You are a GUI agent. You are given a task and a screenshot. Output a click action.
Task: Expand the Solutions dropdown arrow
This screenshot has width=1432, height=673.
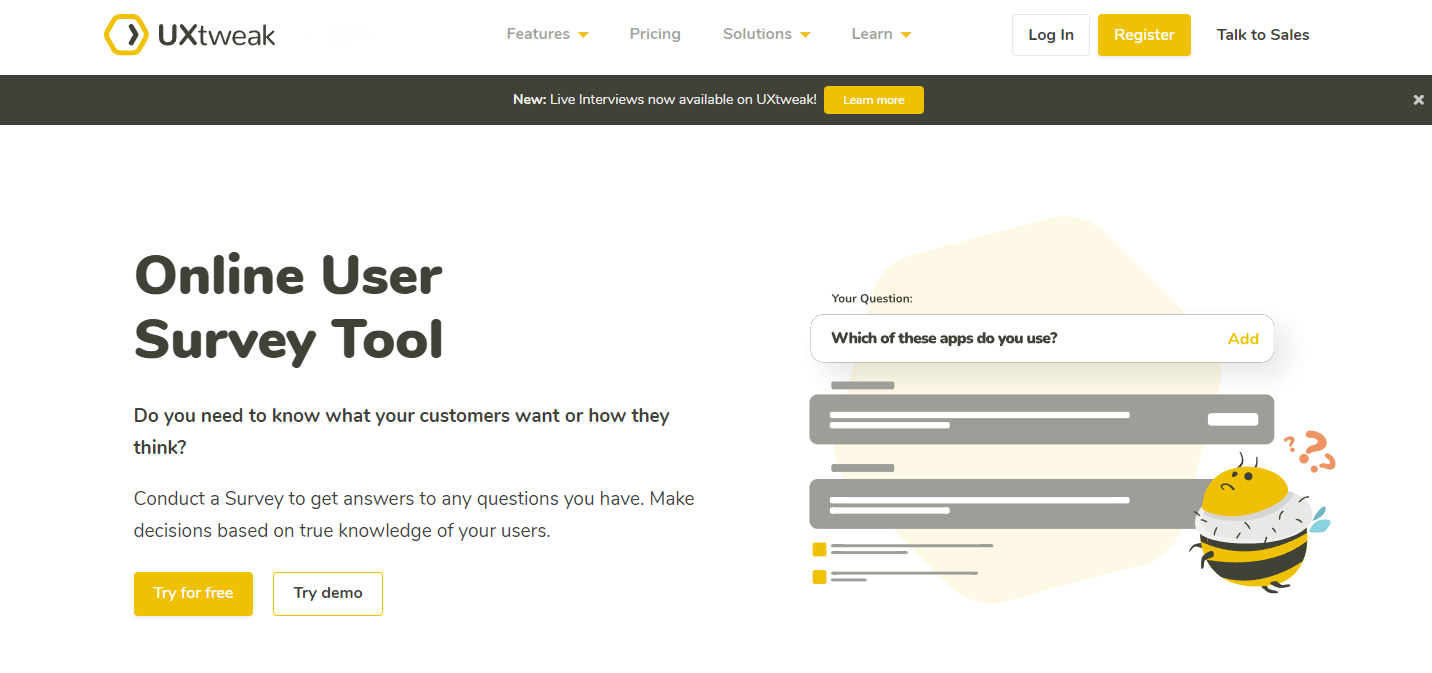pyautogui.click(x=805, y=35)
